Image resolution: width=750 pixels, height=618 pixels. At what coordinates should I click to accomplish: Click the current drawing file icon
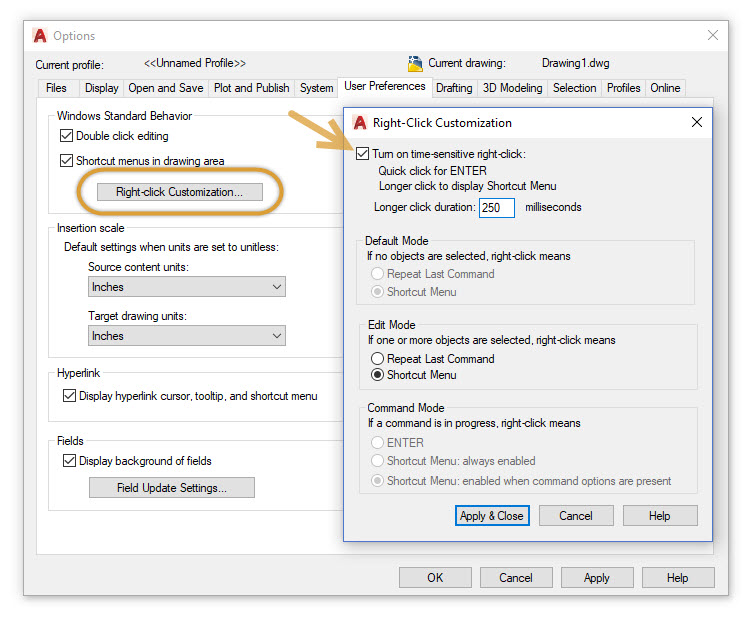click(x=416, y=63)
